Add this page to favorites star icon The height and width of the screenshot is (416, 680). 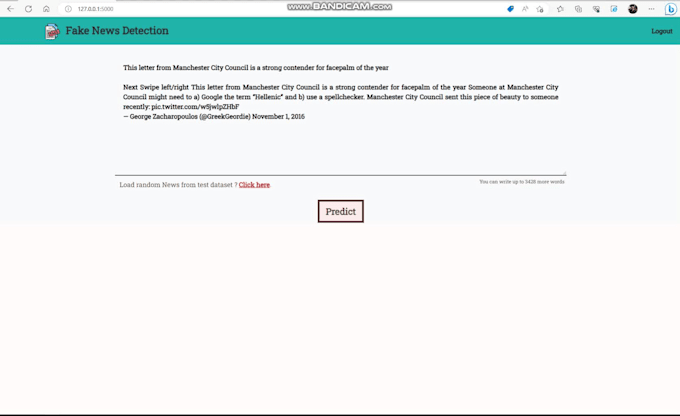[x=540, y=9]
